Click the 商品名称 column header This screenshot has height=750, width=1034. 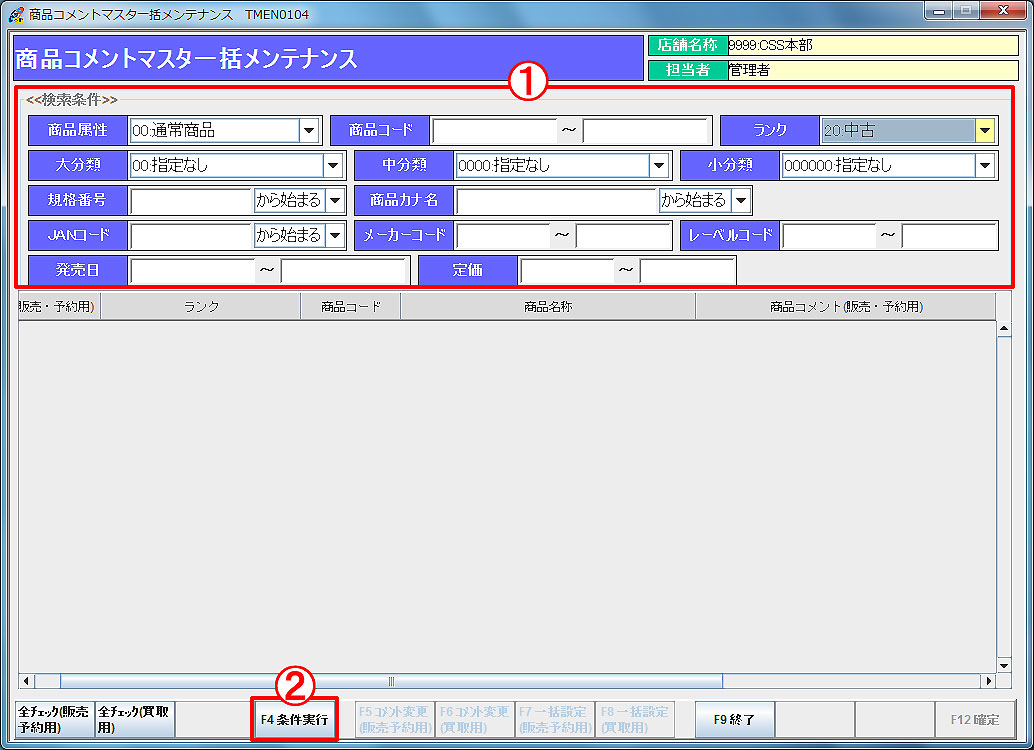547,307
